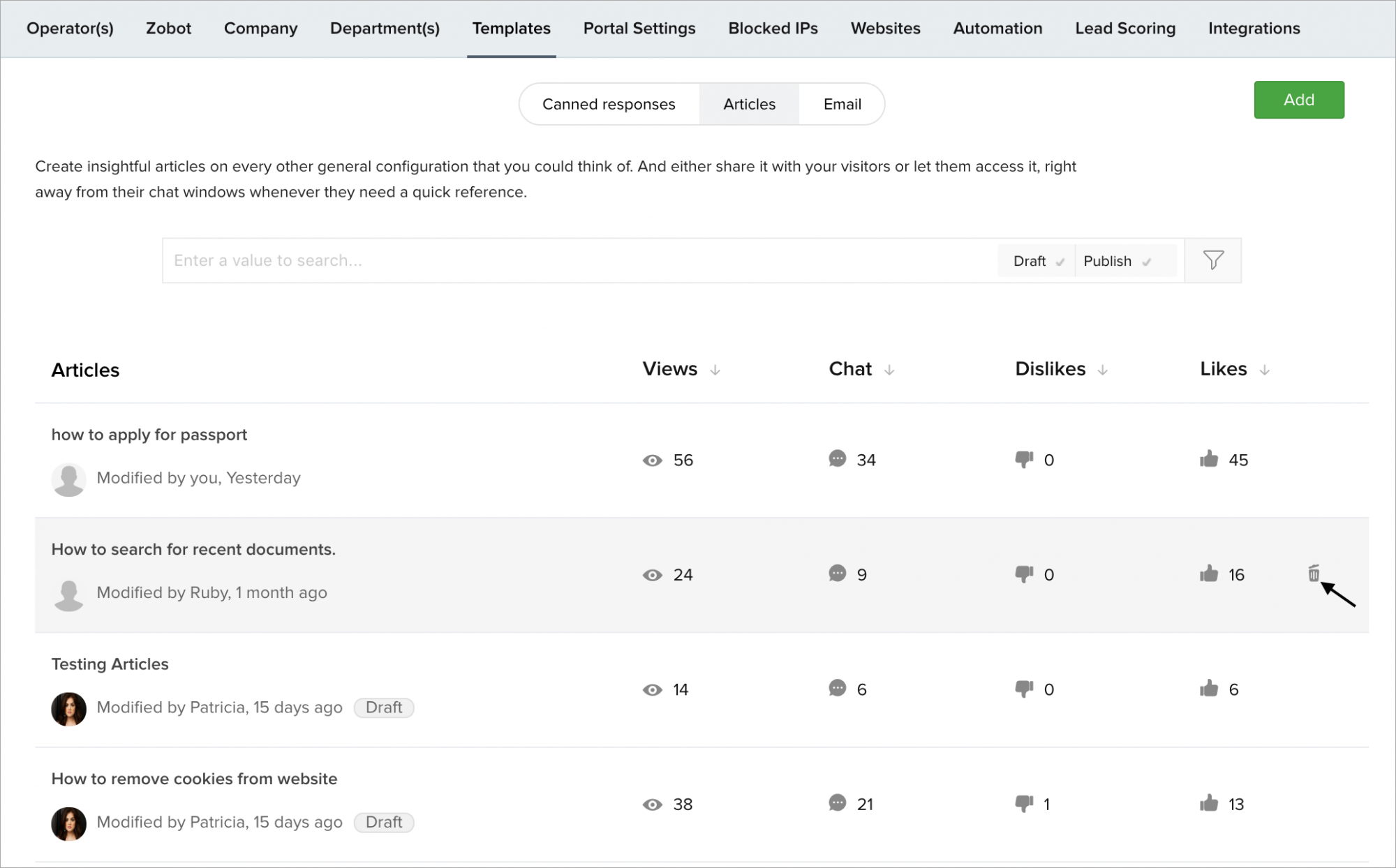
Task: Click chat bubble icon for Testing Articles
Action: tap(837, 688)
